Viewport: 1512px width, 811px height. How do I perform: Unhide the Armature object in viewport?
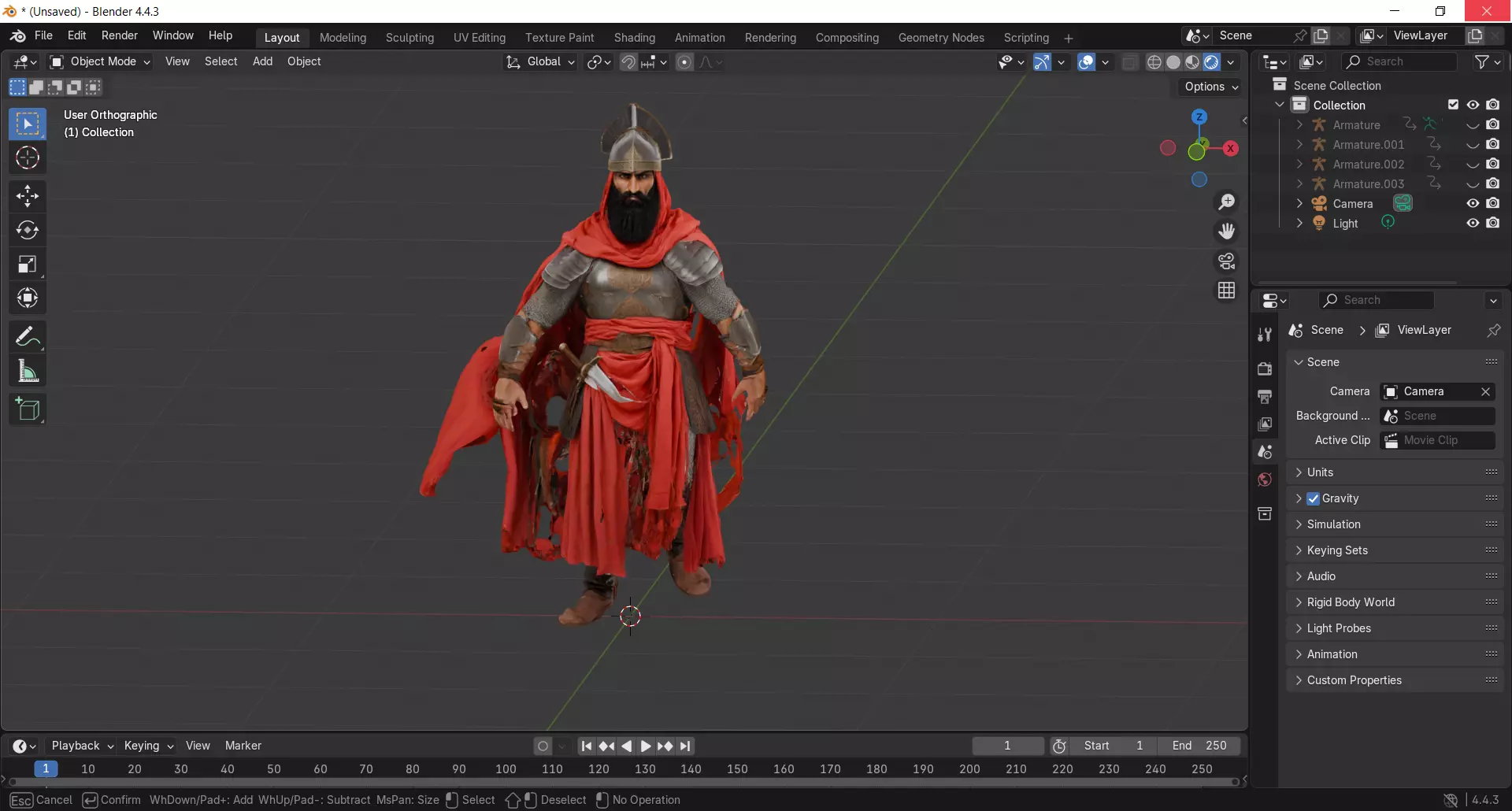(1473, 124)
